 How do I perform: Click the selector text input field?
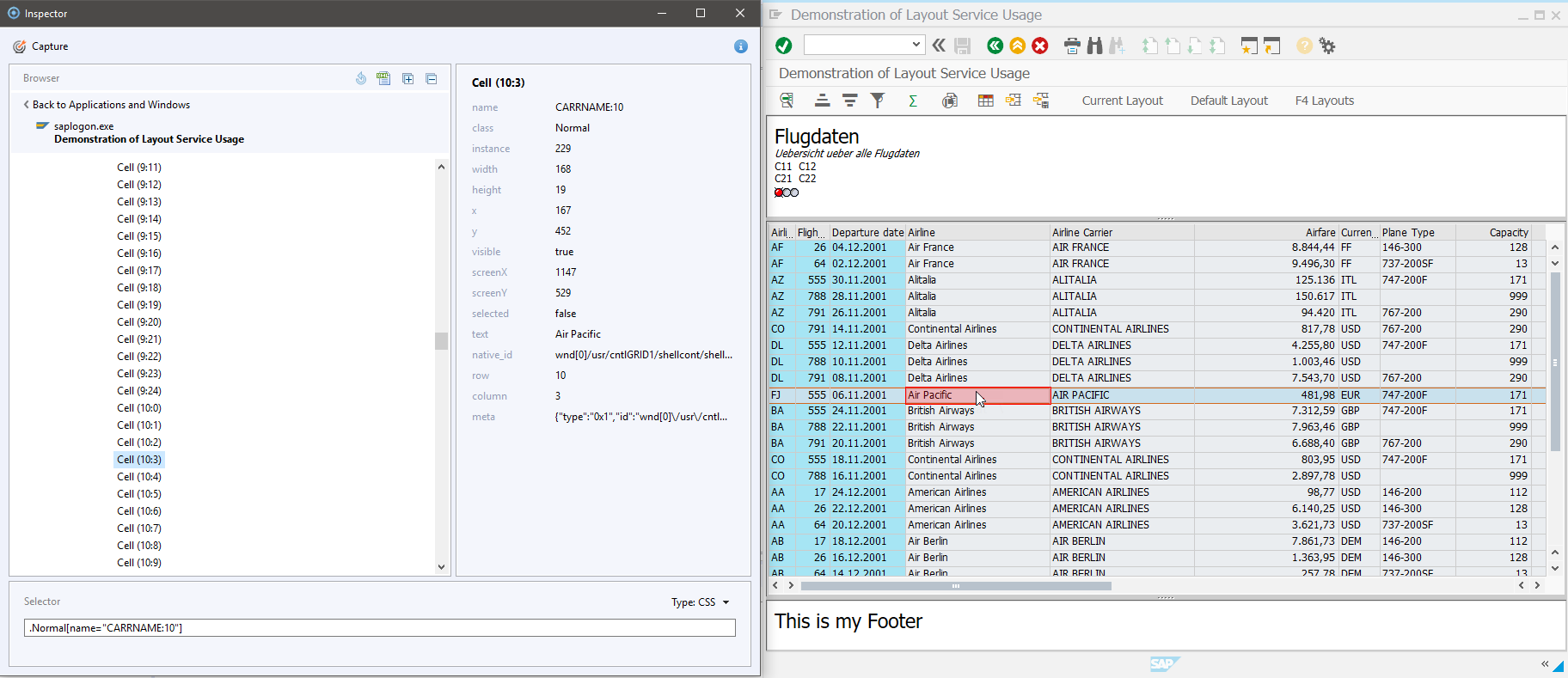click(x=380, y=628)
